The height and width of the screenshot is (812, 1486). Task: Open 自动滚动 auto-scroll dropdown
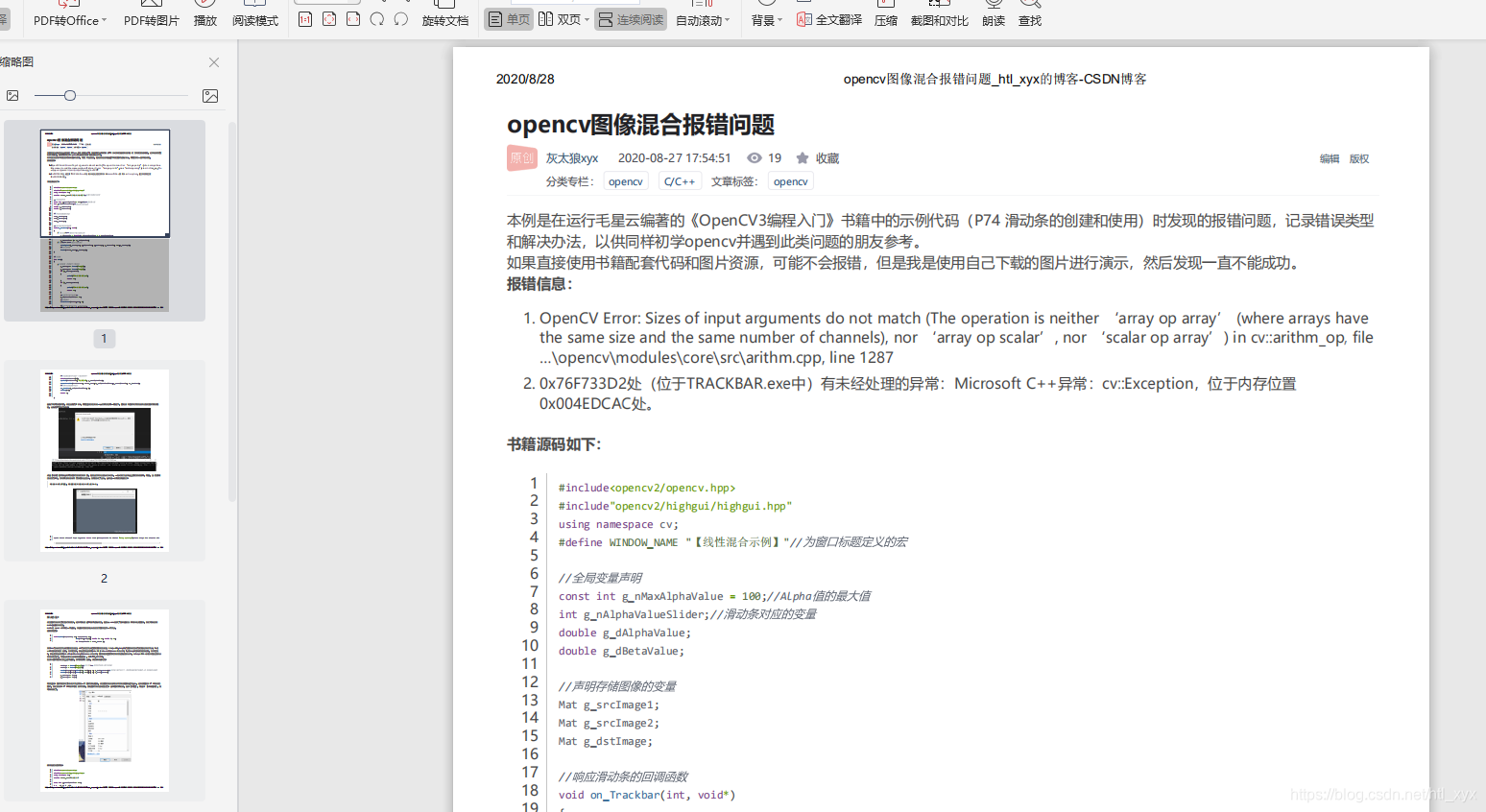703,20
